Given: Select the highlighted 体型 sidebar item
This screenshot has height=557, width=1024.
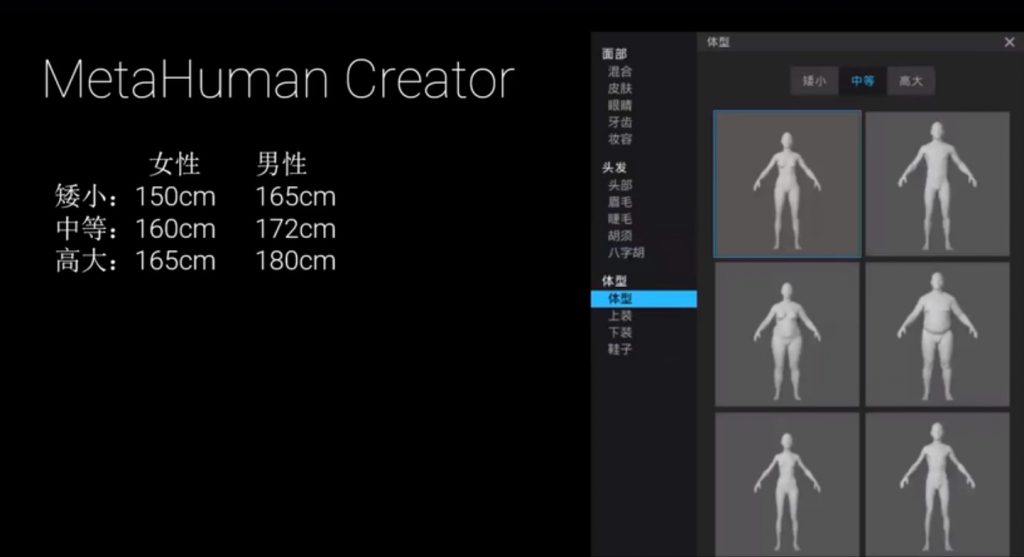Looking at the screenshot, I should click(x=643, y=299).
